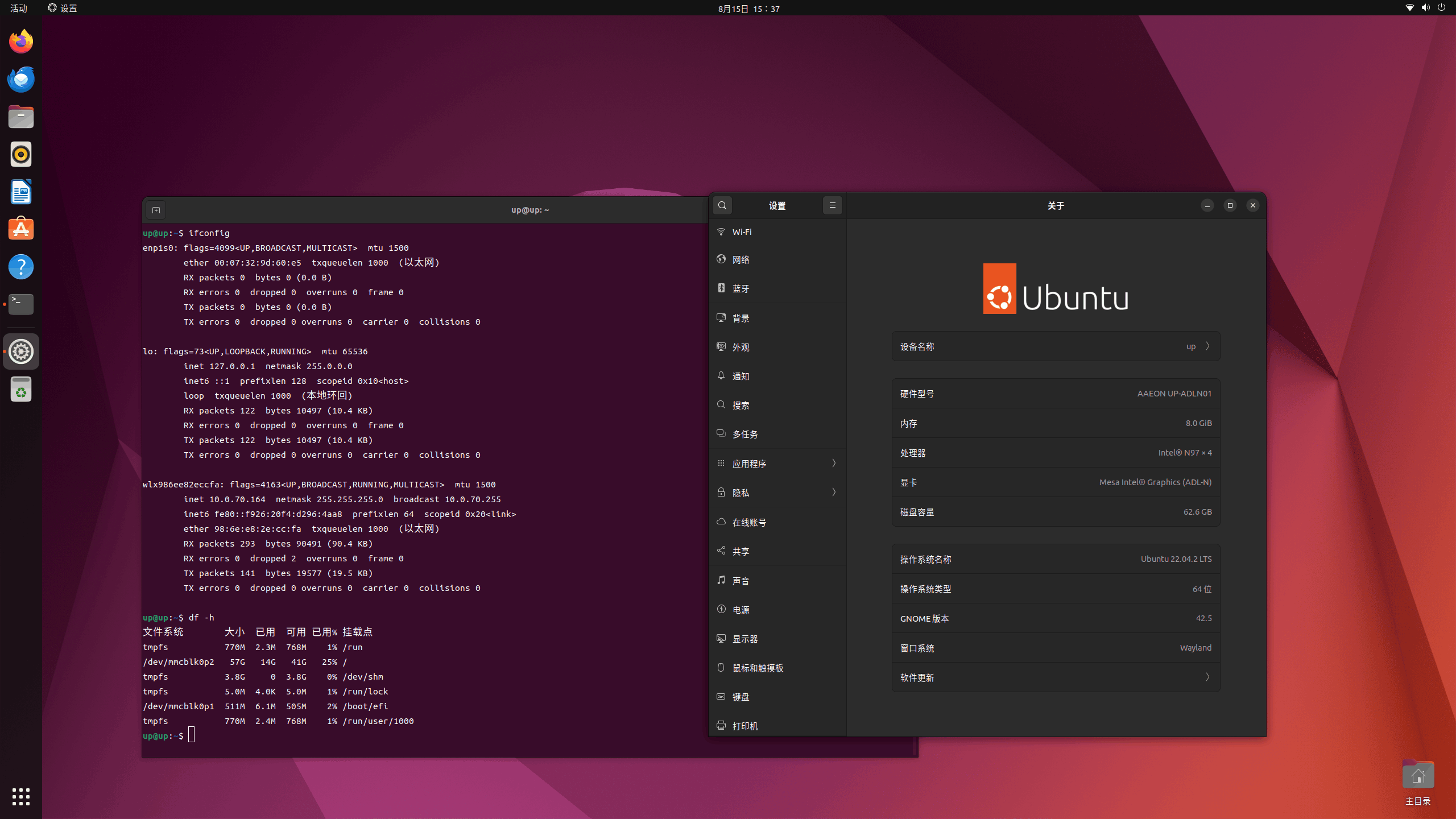Open 设备名称 row to rename device
This screenshot has height=819, width=1456.
(1056, 346)
